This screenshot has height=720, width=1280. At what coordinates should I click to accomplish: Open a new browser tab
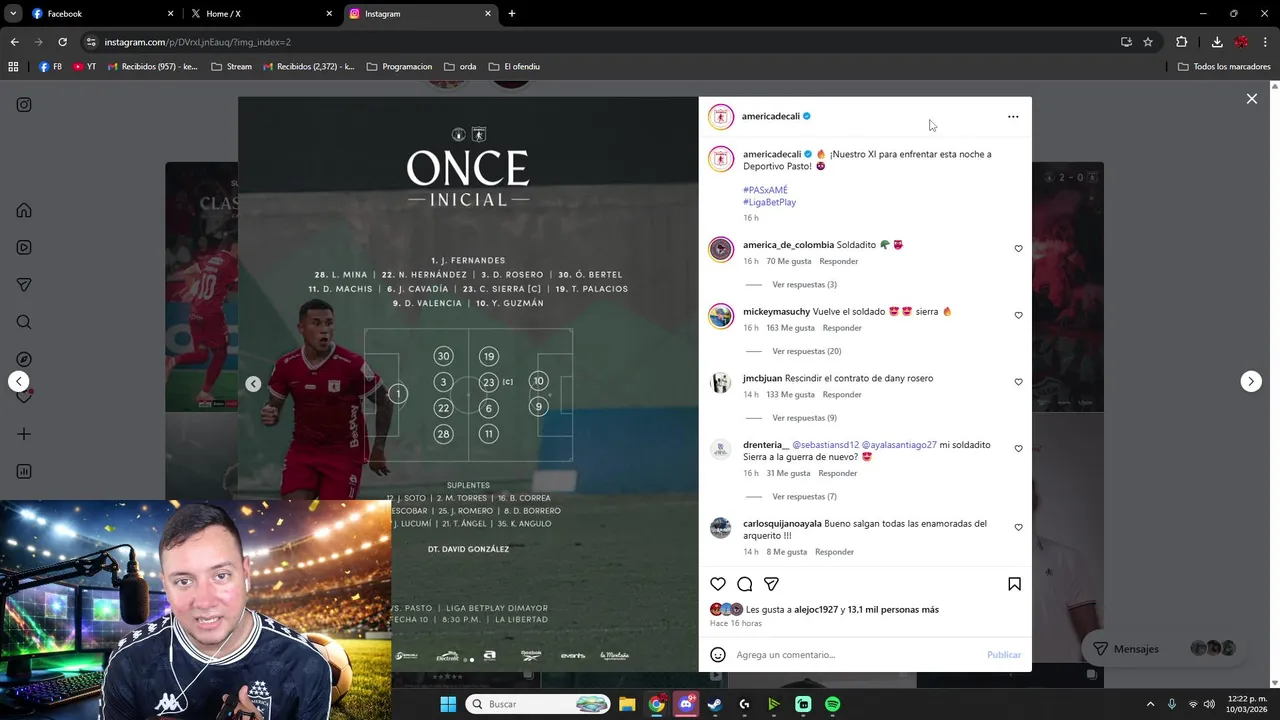(512, 14)
